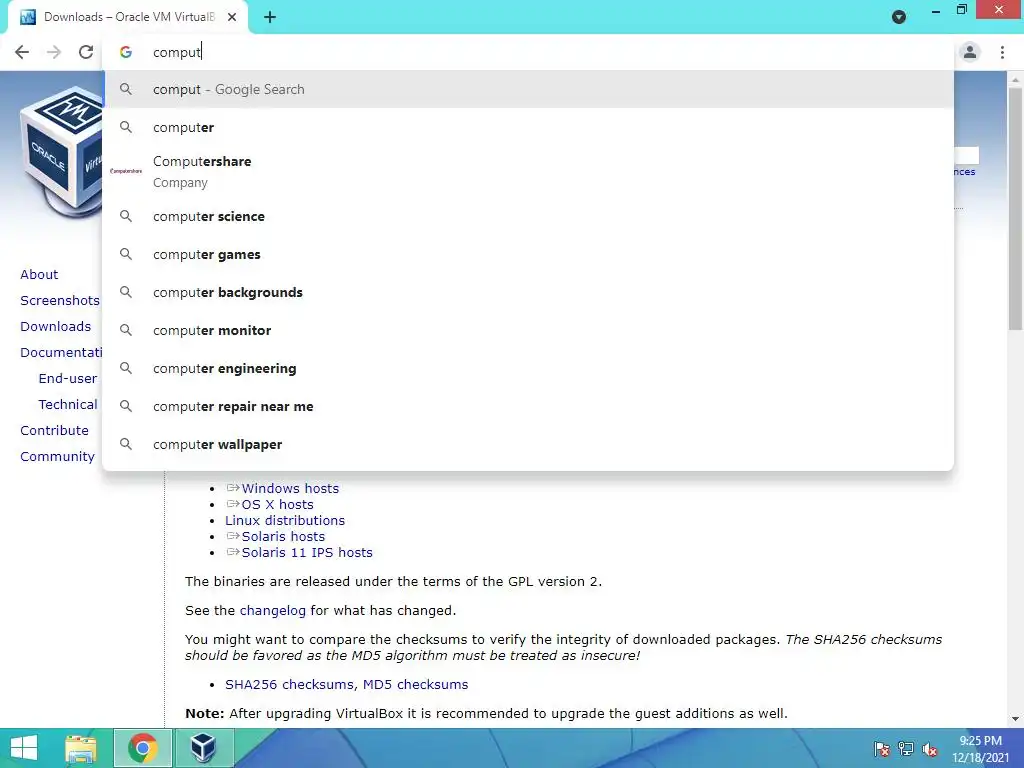Click the browser forward arrow
Image resolution: width=1024 pixels, height=768 pixels.
coord(54,52)
